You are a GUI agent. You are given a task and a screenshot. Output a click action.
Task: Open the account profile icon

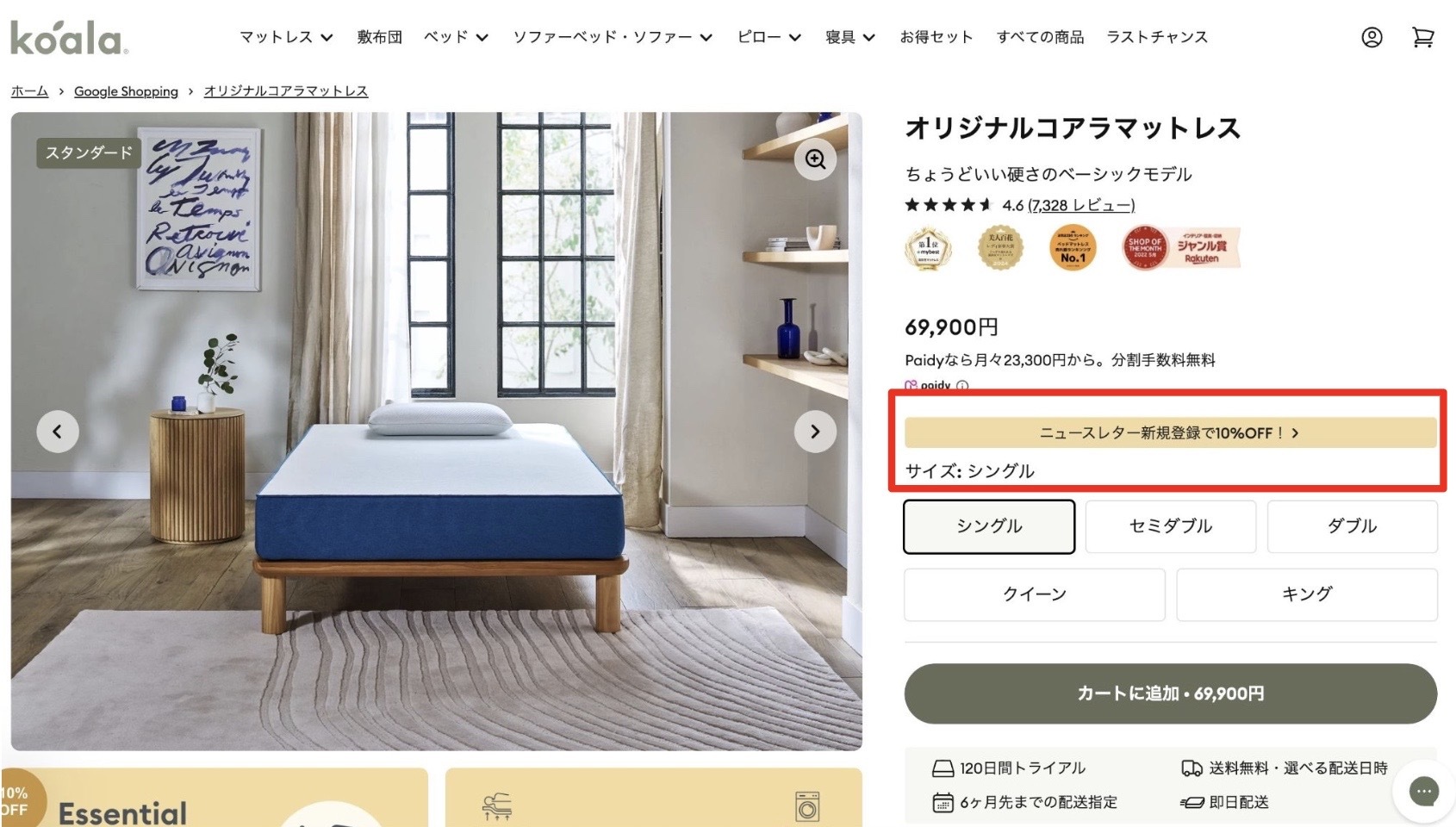(1372, 37)
